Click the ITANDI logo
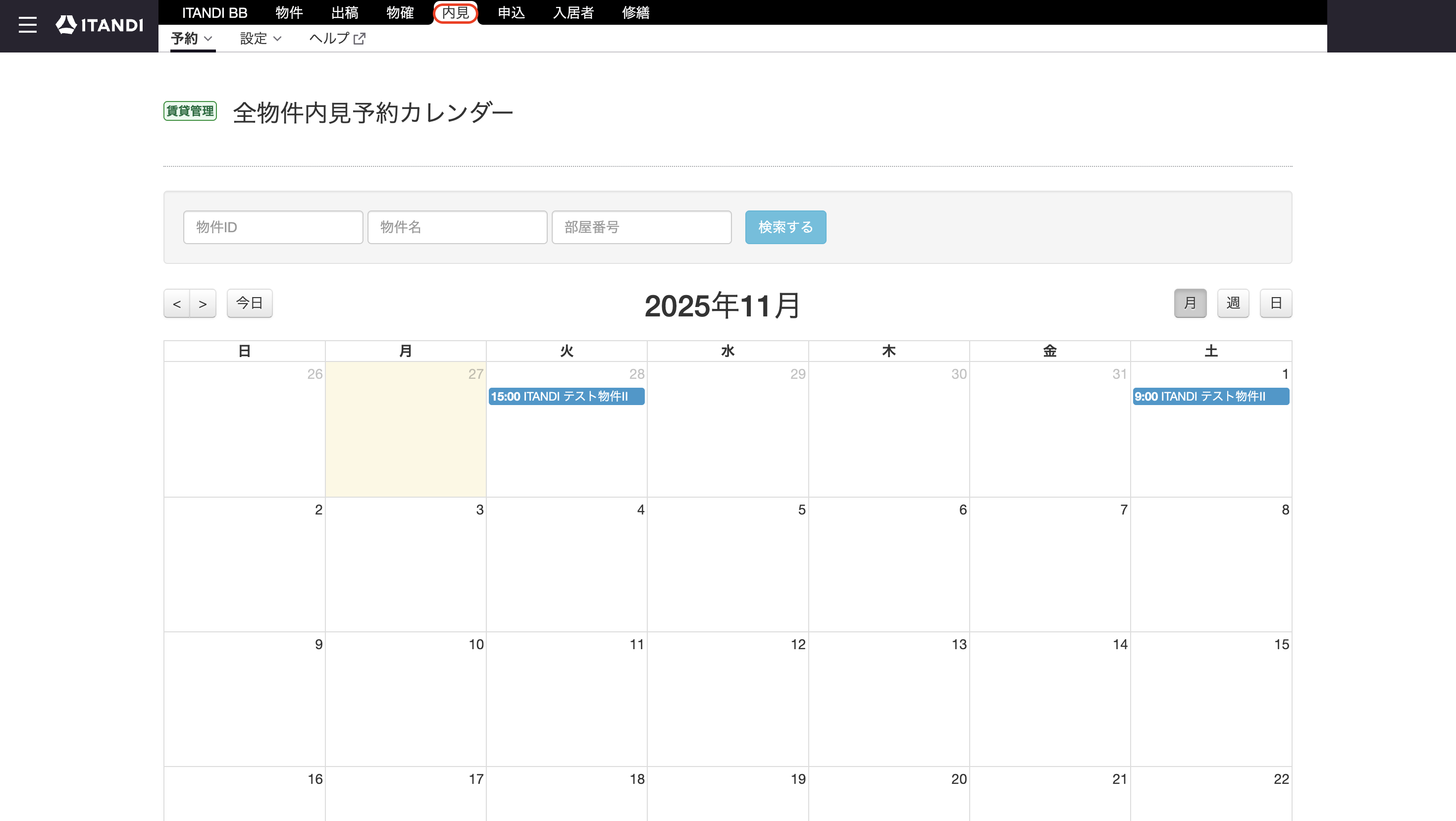Image resolution: width=1456 pixels, height=821 pixels. click(x=100, y=25)
